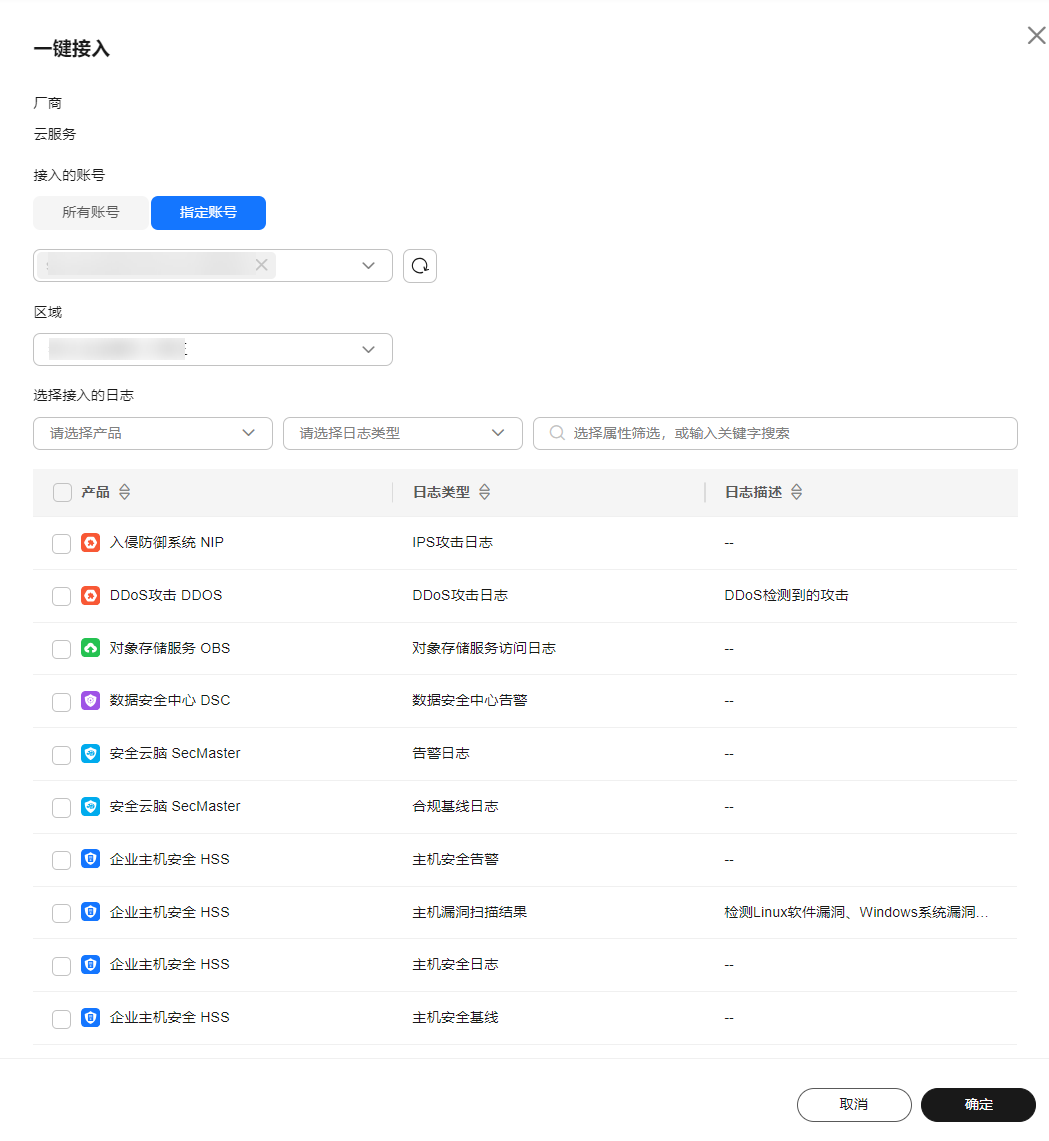The image size is (1049, 1141).
Task: Click the 主机安全日志 cell
Action: pyautogui.click(x=455, y=964)
